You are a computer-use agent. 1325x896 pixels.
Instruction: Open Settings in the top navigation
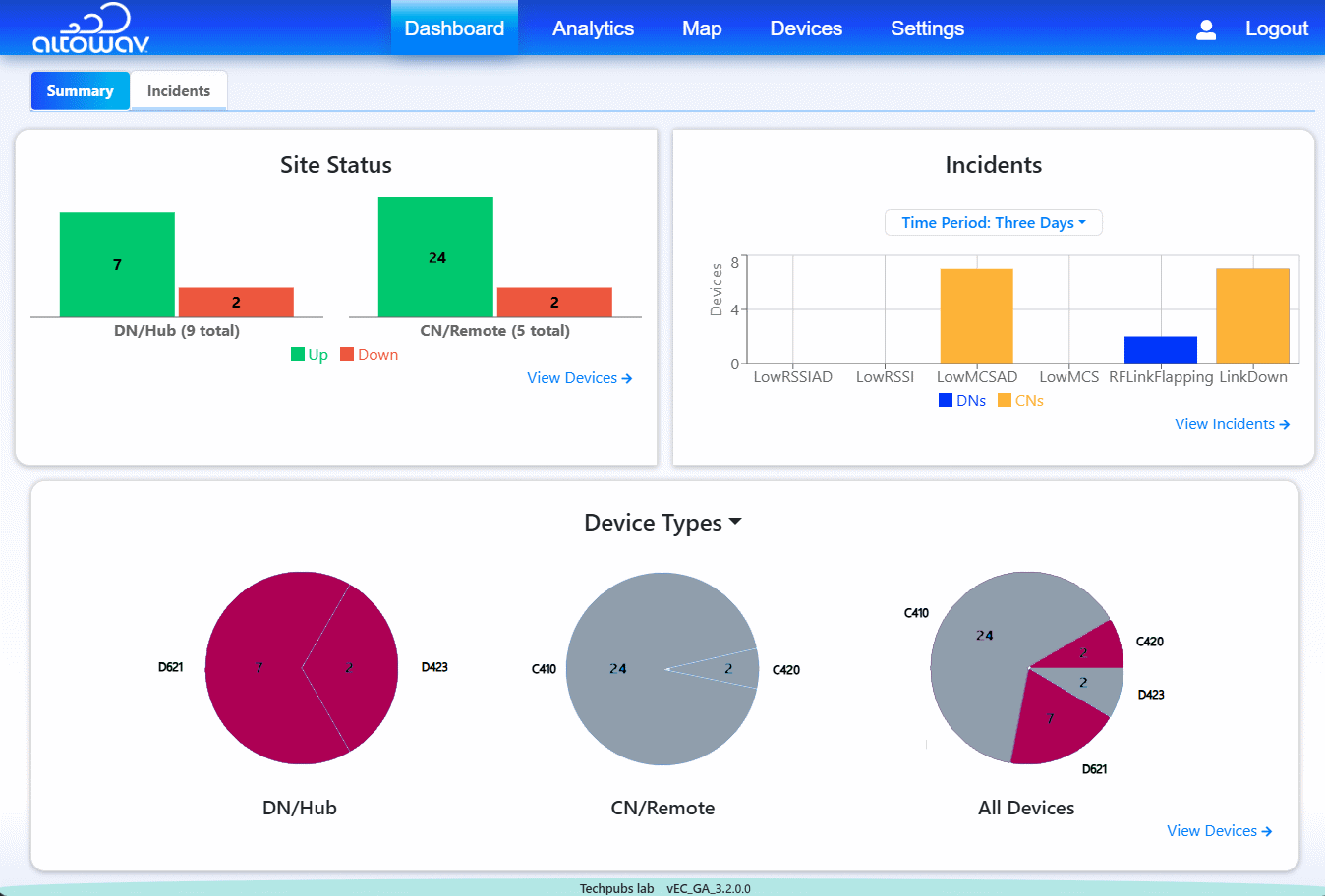click(x=927, y=28)
